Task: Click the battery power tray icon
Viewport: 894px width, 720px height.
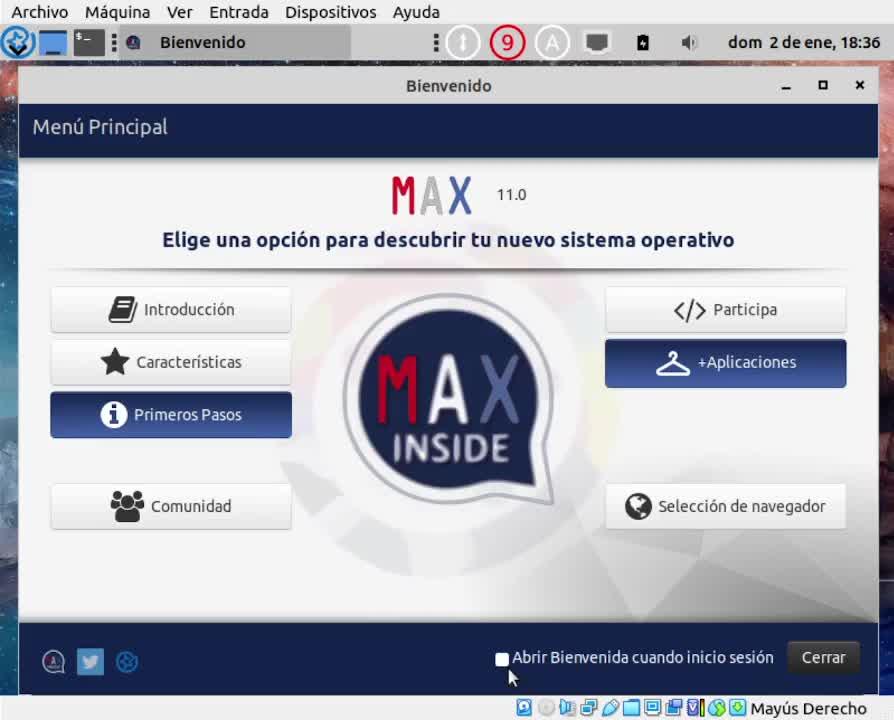Action: [643, 43]
